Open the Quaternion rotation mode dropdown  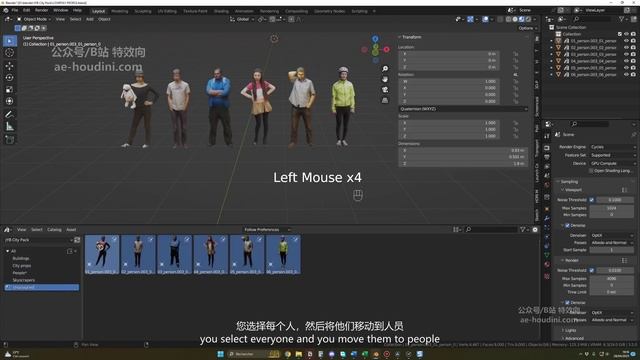click(x=463, y=109)
